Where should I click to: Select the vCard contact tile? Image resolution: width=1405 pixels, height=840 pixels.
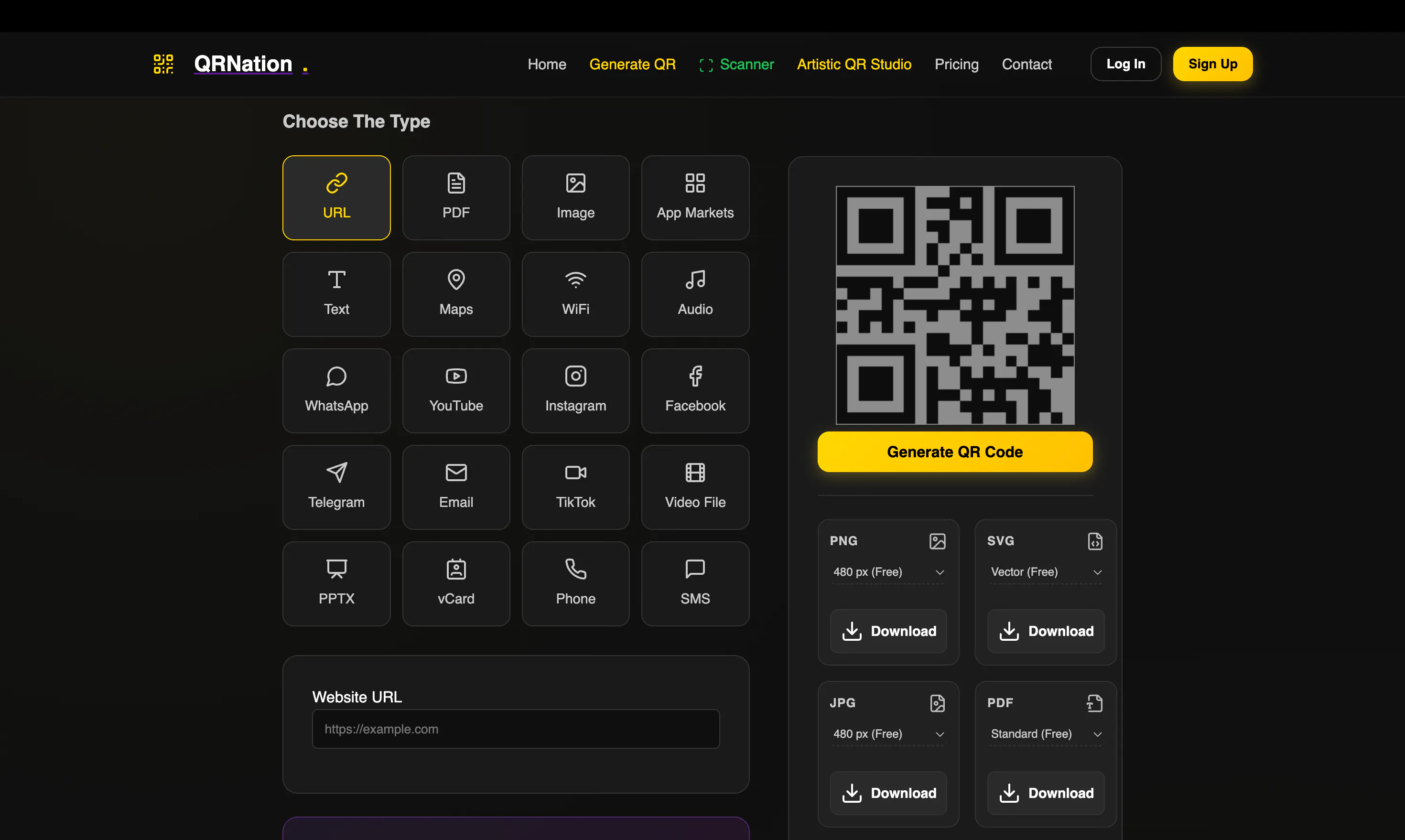(456, 583)
